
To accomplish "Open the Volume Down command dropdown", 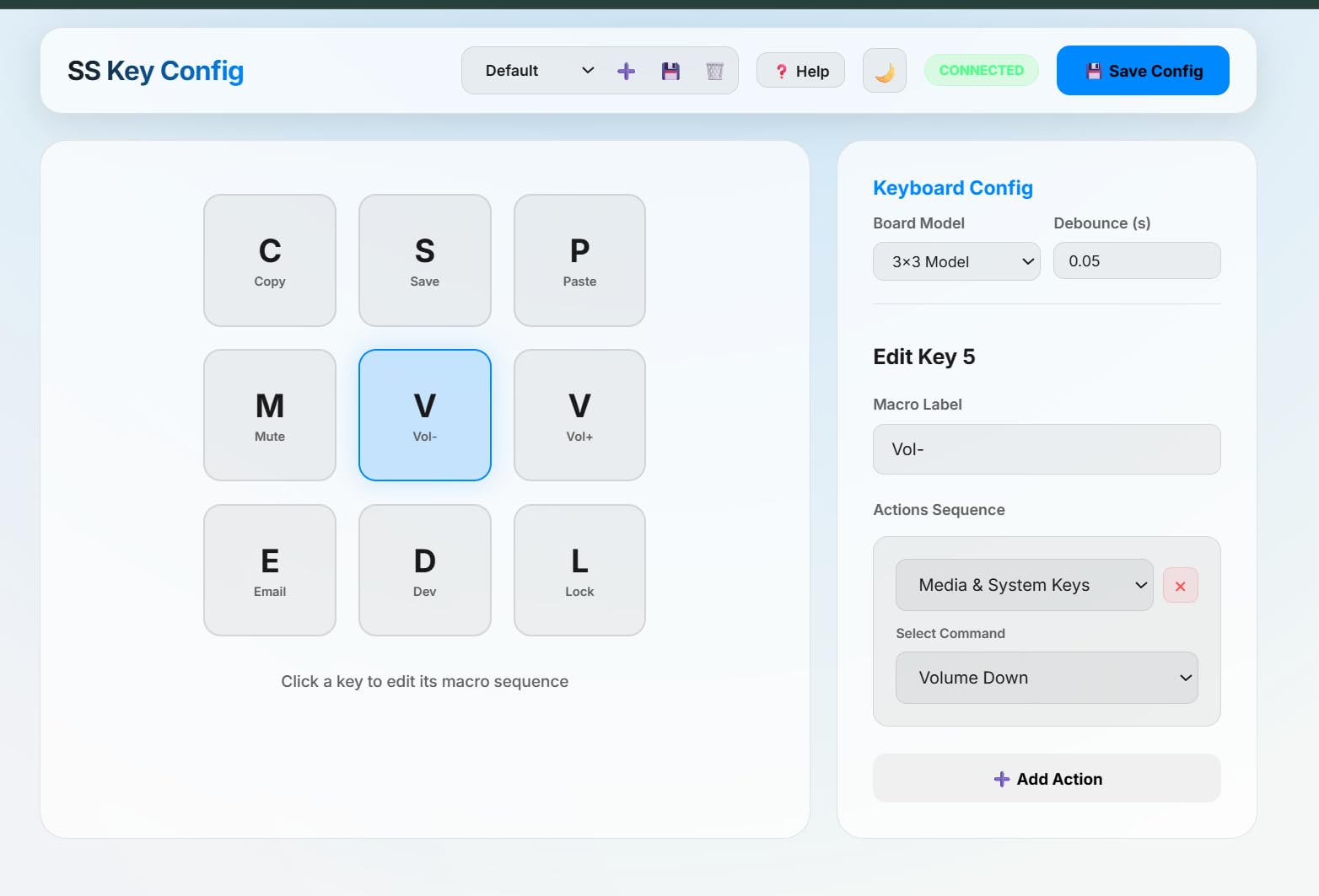I will point(1047,678).
